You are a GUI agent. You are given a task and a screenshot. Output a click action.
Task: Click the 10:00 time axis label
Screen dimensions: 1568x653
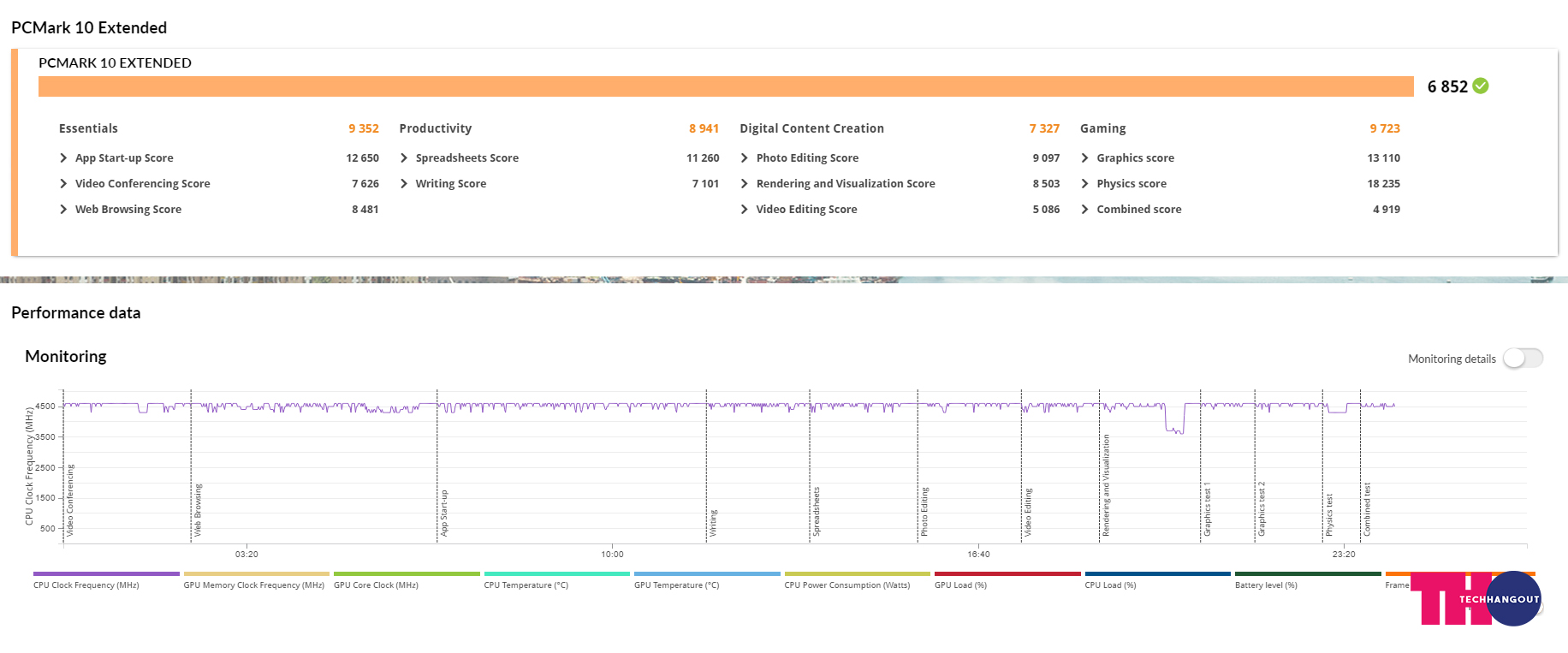point(612,555)
